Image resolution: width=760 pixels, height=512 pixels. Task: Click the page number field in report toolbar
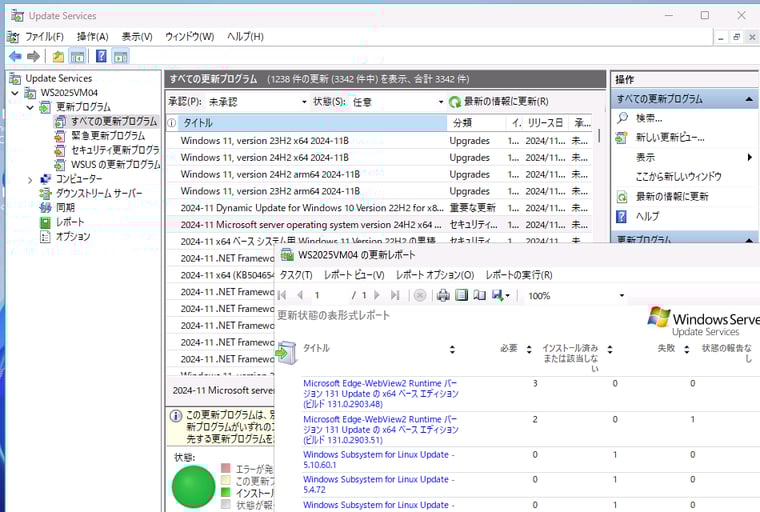click(x=328, y=295)
